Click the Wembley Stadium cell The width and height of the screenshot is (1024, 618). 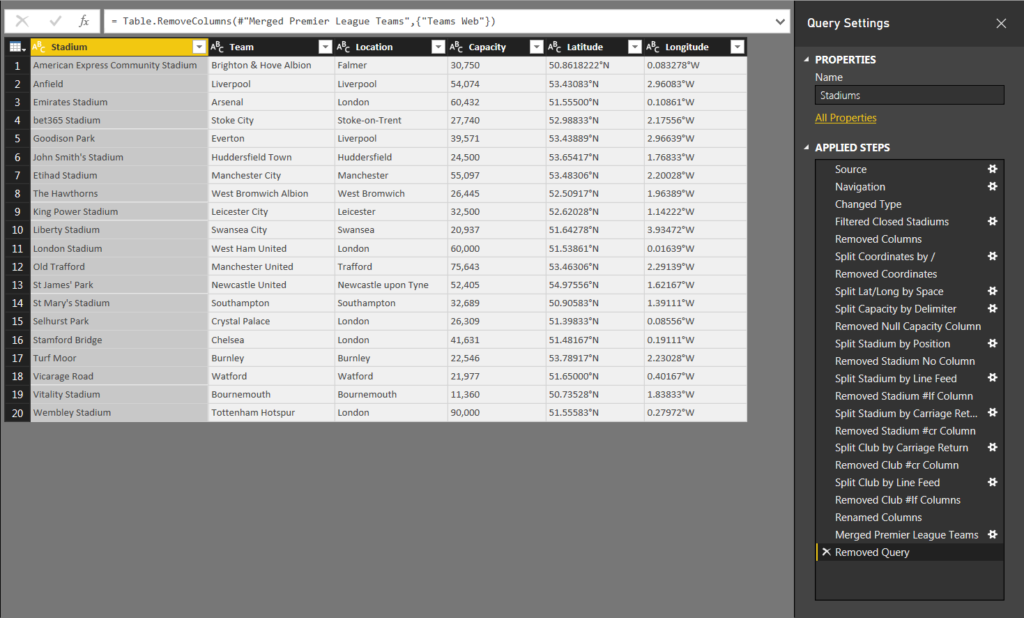[x=119, y=413]
